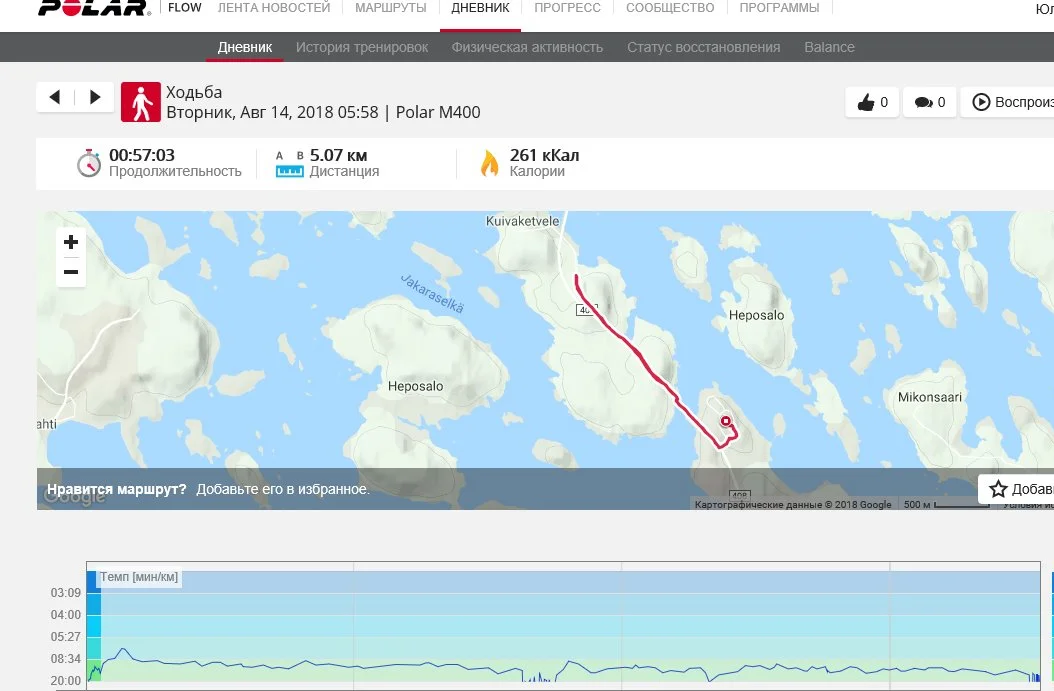Click the Mikonsaari map label
Viewport: 1054px width, 691px height.
(930, 397)
